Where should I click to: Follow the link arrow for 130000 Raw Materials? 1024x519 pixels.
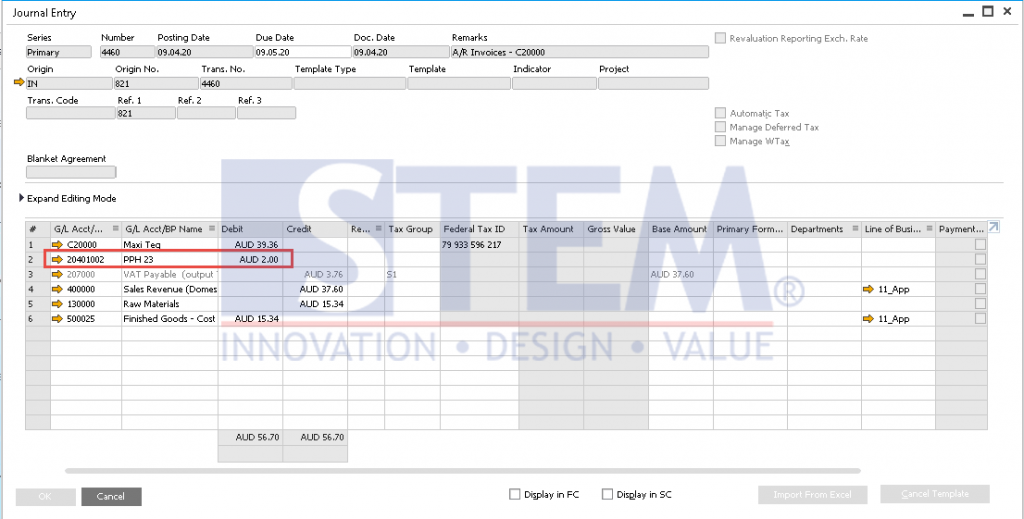pos(58,304)
